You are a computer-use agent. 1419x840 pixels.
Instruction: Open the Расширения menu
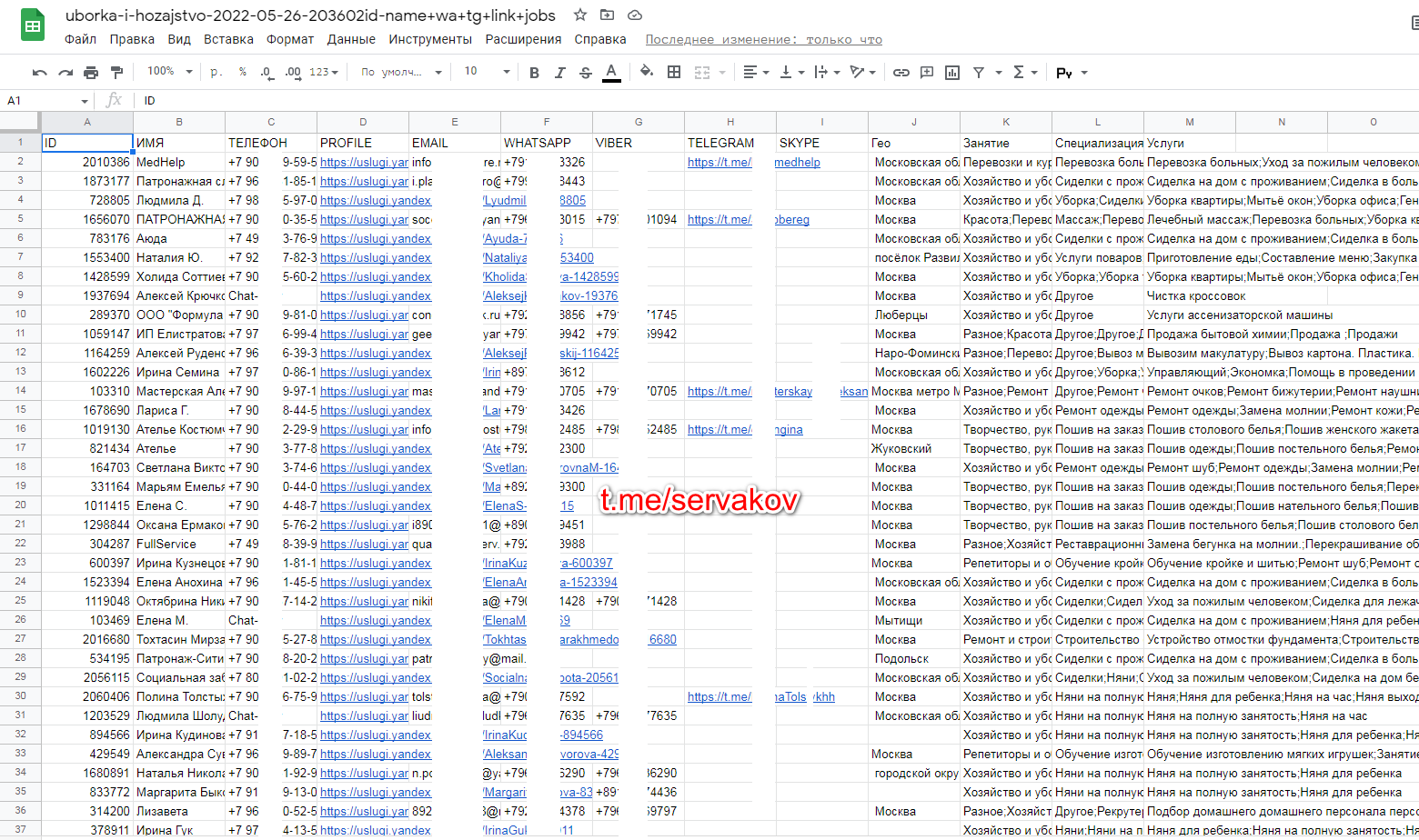tap(523, 39)
